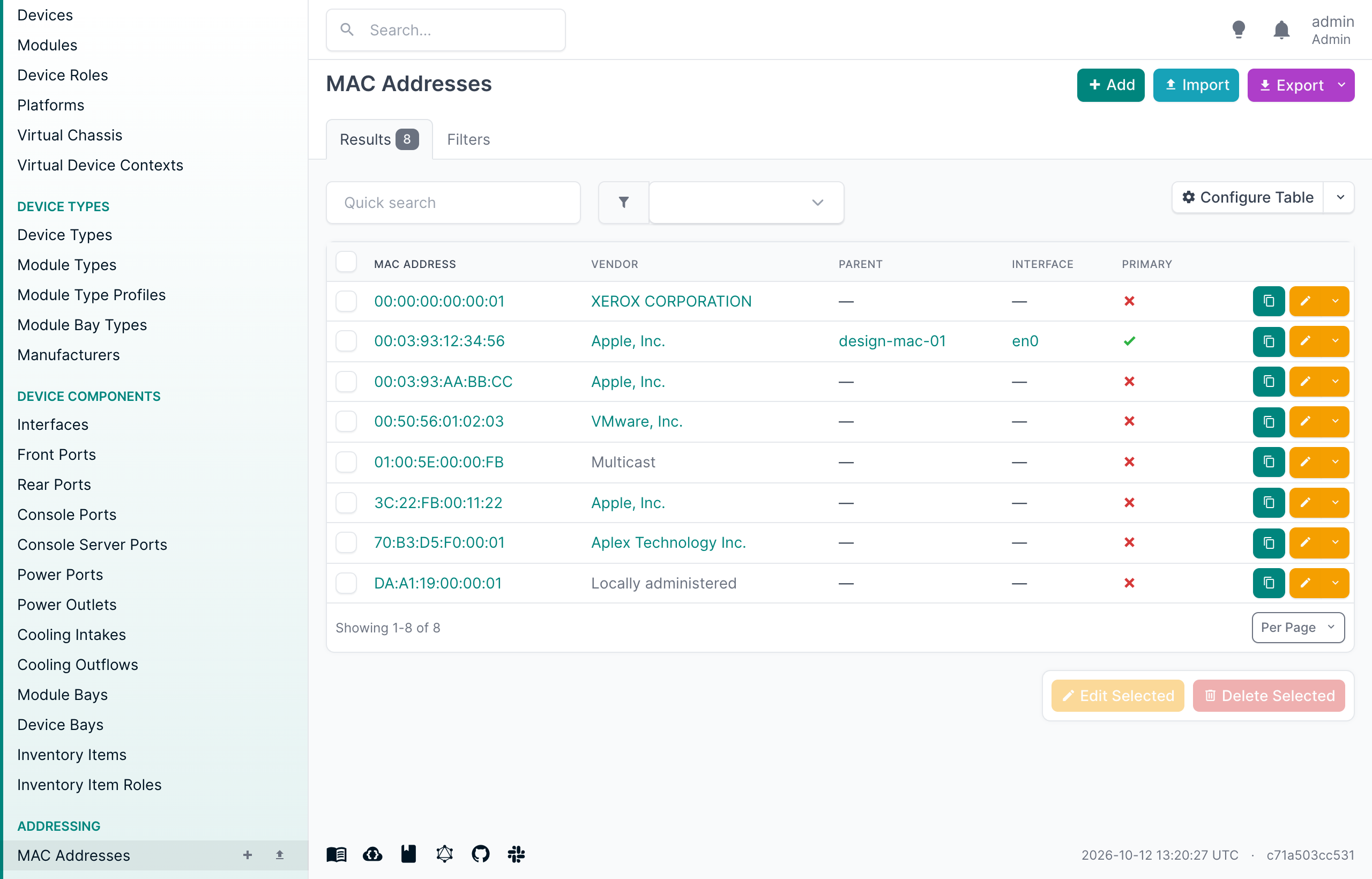Expand actions menu for 3C:22:FB:00:11:22 row
The width and height of the screenshot is (1372, 879).
1336,502
